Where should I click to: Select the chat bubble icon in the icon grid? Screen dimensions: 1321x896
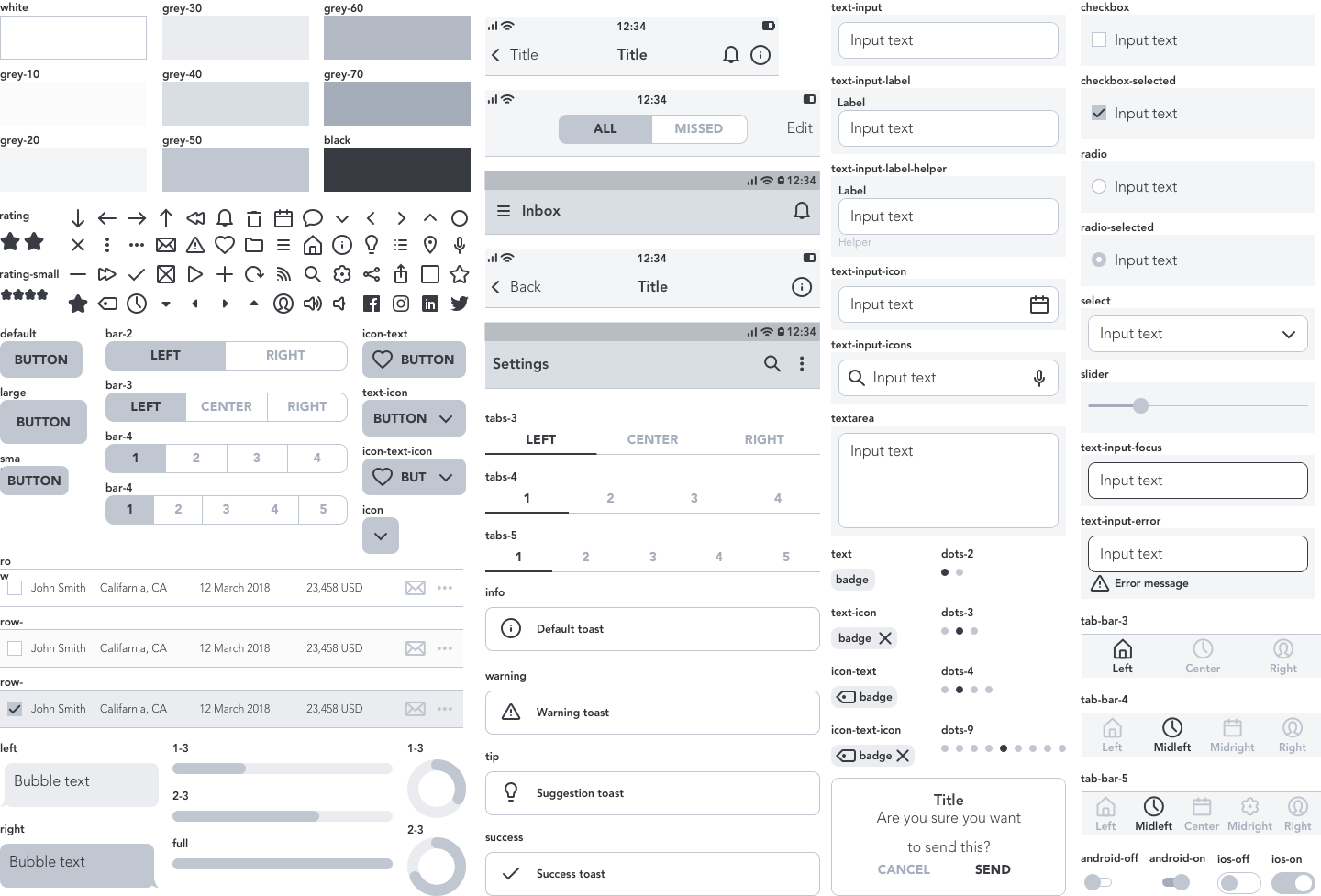(x=313, y=218)
